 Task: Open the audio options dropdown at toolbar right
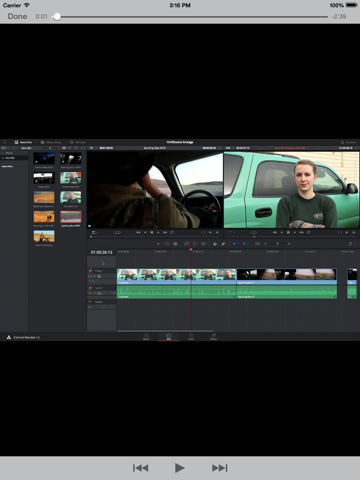[352, 244]
